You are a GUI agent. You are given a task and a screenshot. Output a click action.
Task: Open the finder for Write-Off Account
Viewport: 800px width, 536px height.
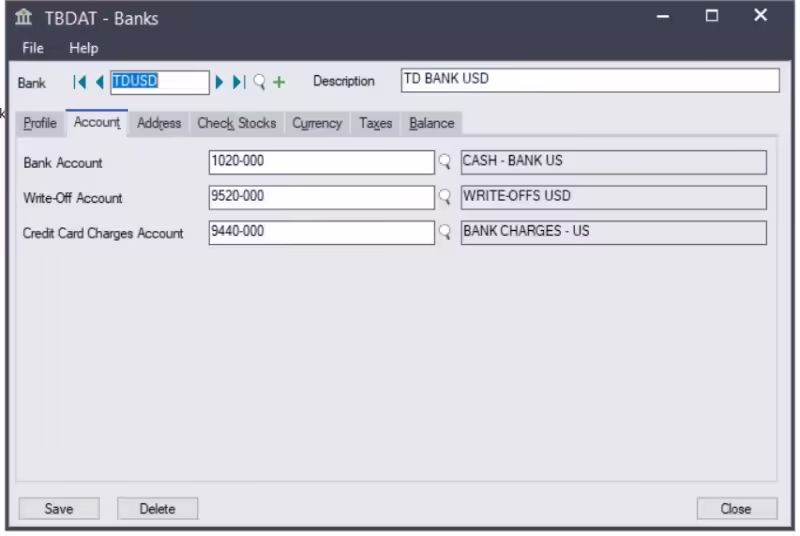tap(445, 197)
